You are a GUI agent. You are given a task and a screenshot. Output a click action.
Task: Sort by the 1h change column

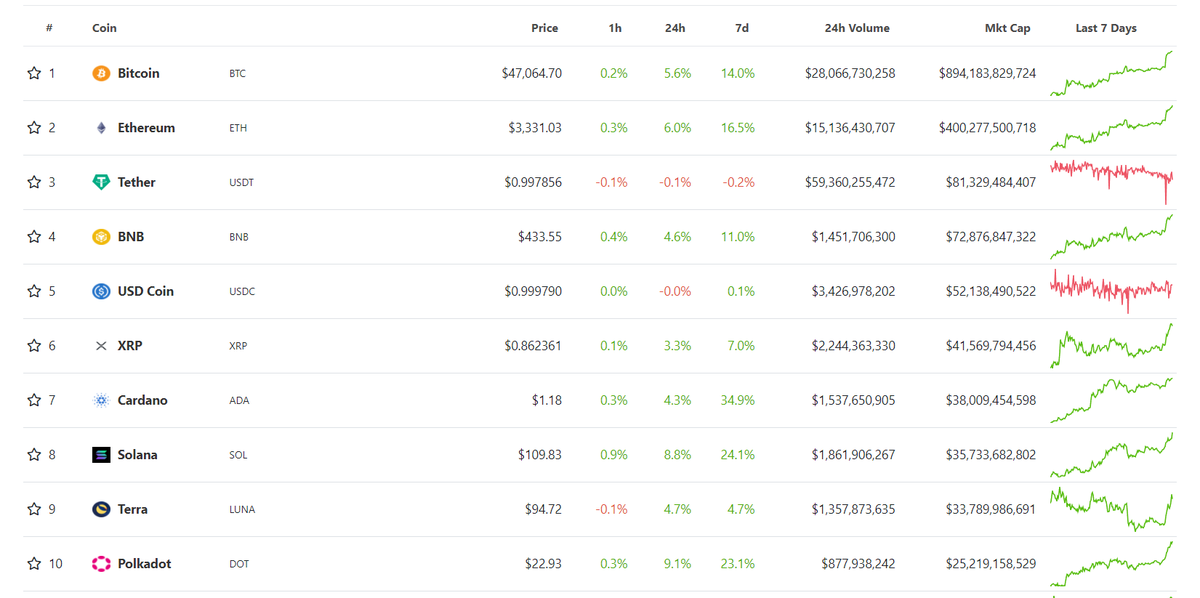[x=615, y=28]
